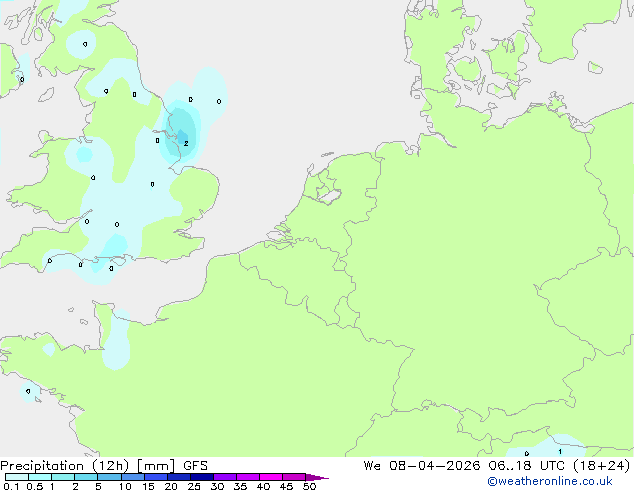Viewport: 634px width, 490px height.
Task: Click the legend scale label "50"
Action: coord(309,486)
